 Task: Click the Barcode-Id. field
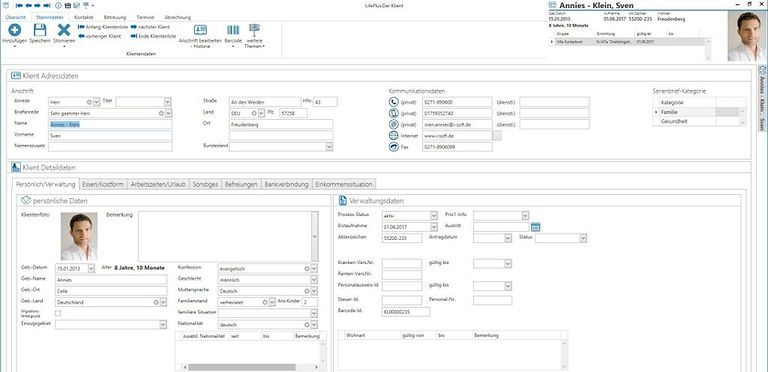point(406,312)
